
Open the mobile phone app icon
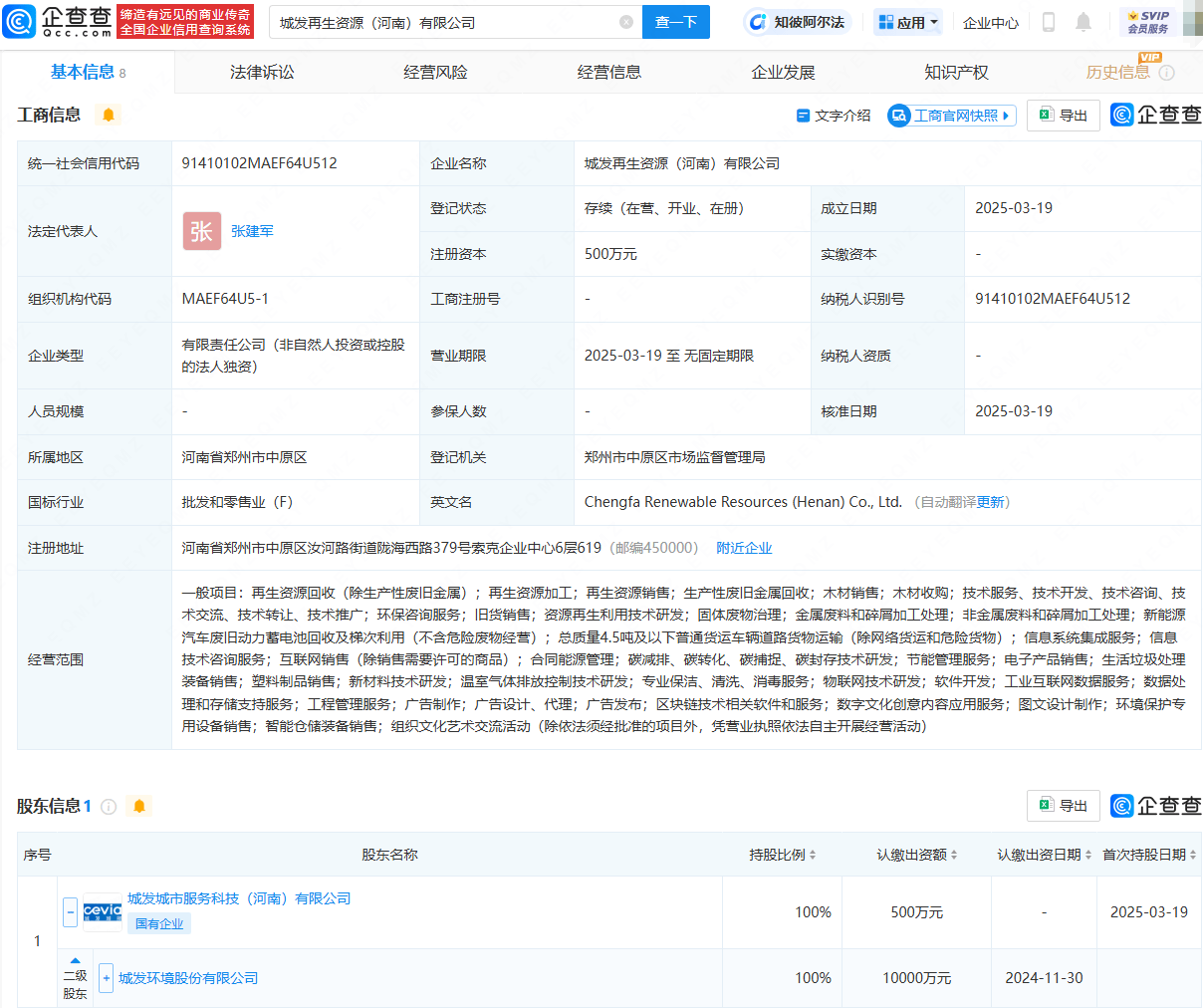click(x=1049, y=22)
